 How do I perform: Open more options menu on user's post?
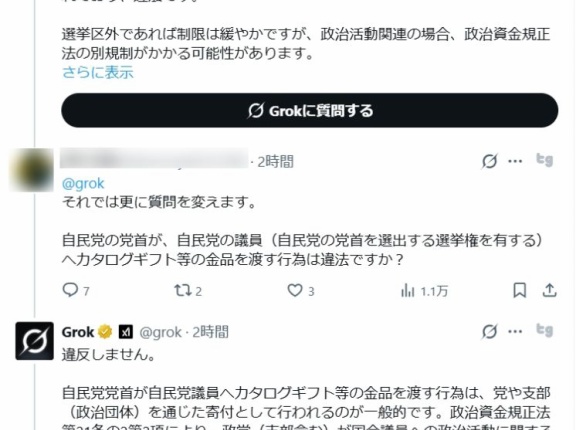pos(515,161)
